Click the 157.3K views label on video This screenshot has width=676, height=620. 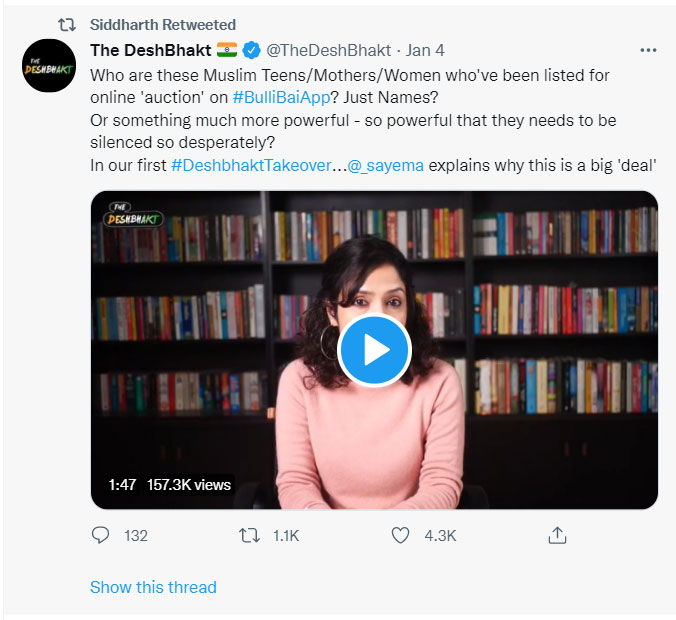[189, 485]
